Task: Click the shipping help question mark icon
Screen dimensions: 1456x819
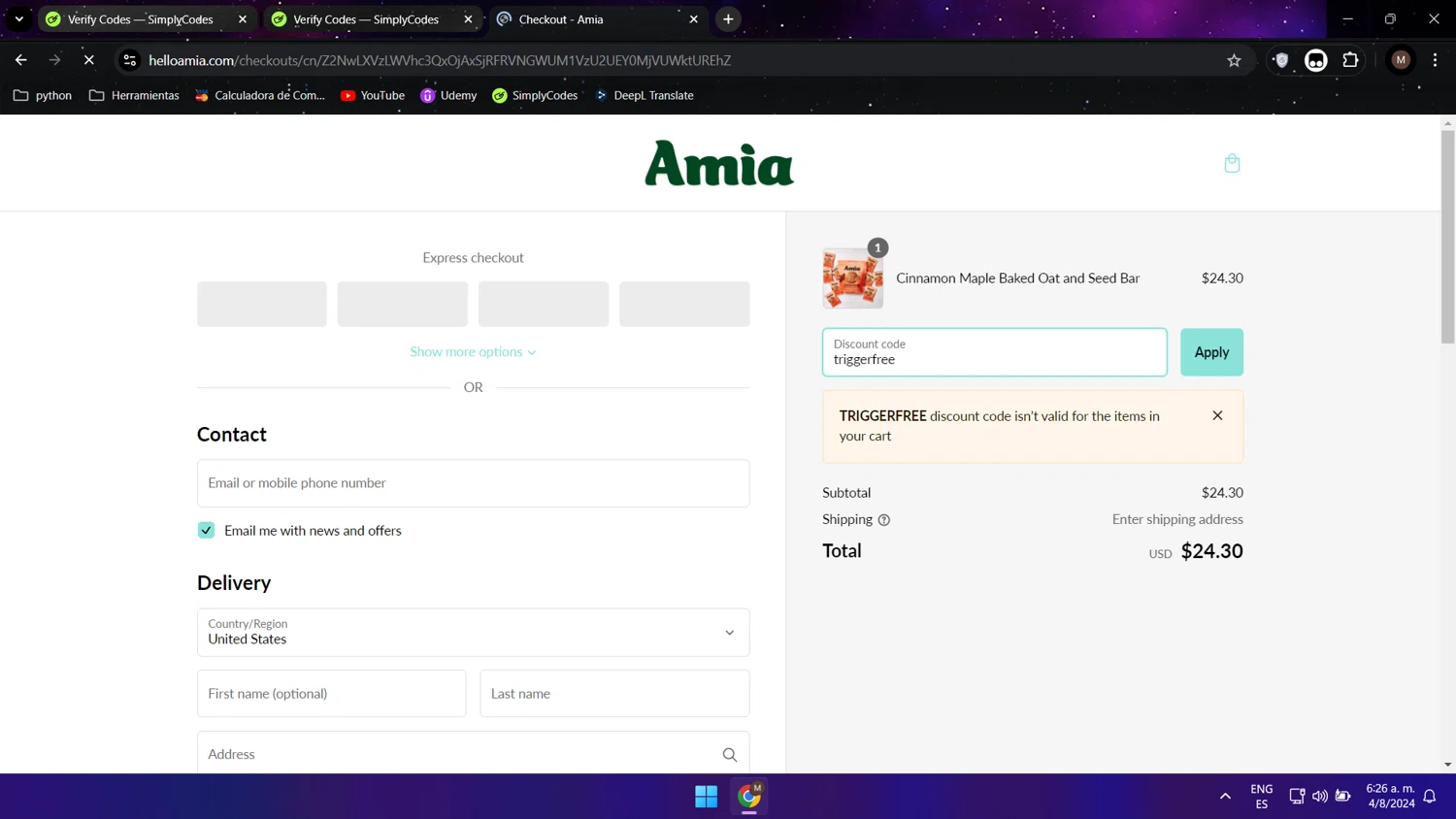Action: (883, 520)
